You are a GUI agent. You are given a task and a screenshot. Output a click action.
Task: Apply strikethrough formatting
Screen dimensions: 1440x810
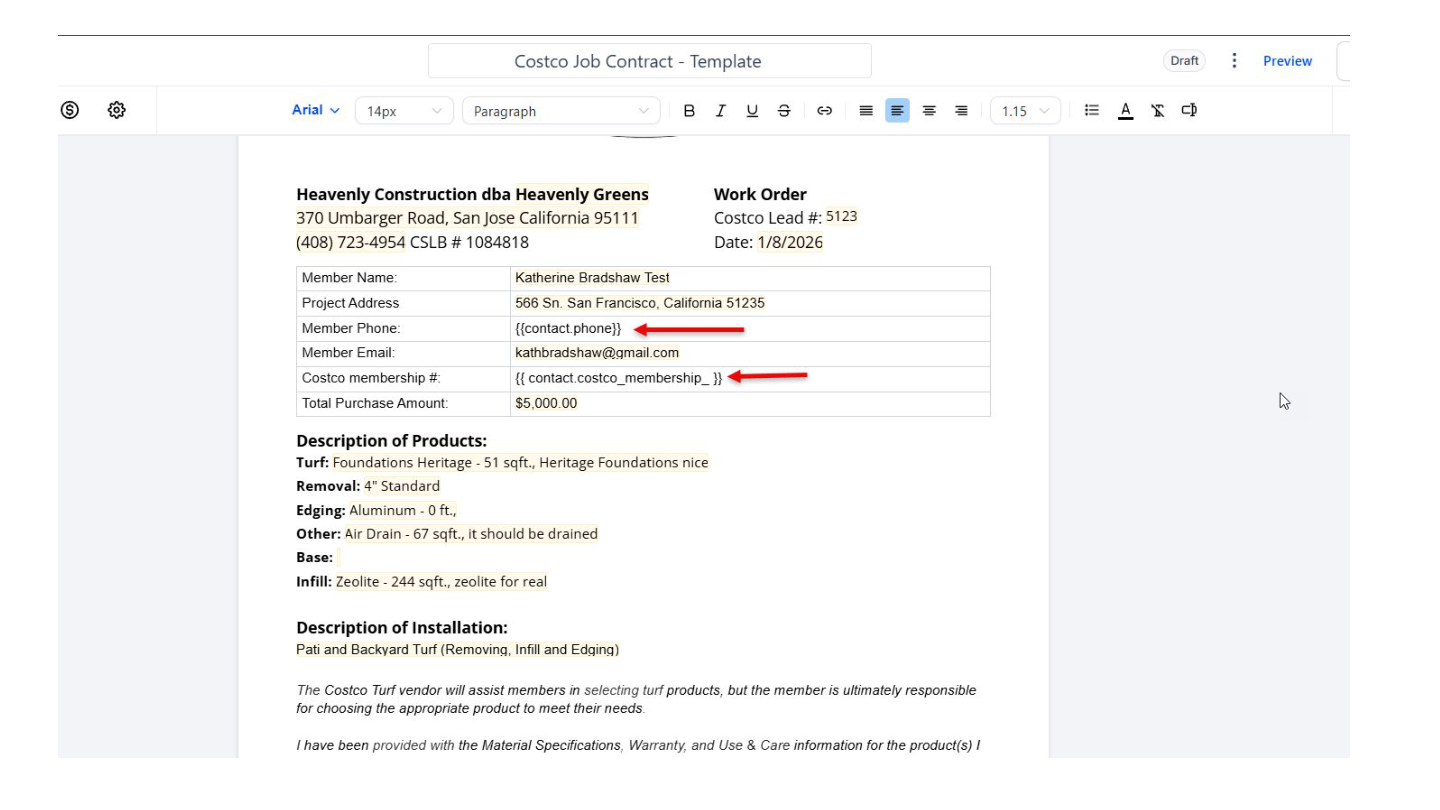coord(784,111)
